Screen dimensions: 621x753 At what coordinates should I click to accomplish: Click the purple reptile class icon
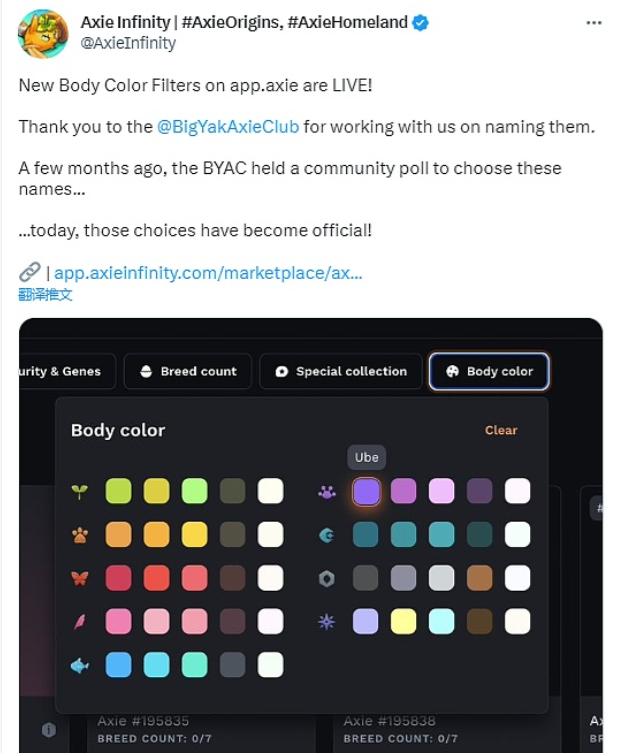326,491
